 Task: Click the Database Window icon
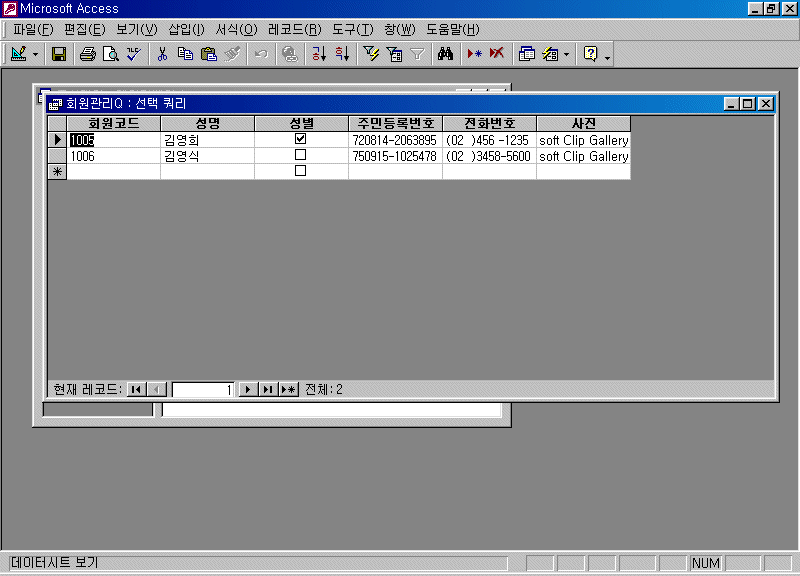pyautogui.click(x=527, y=54)
